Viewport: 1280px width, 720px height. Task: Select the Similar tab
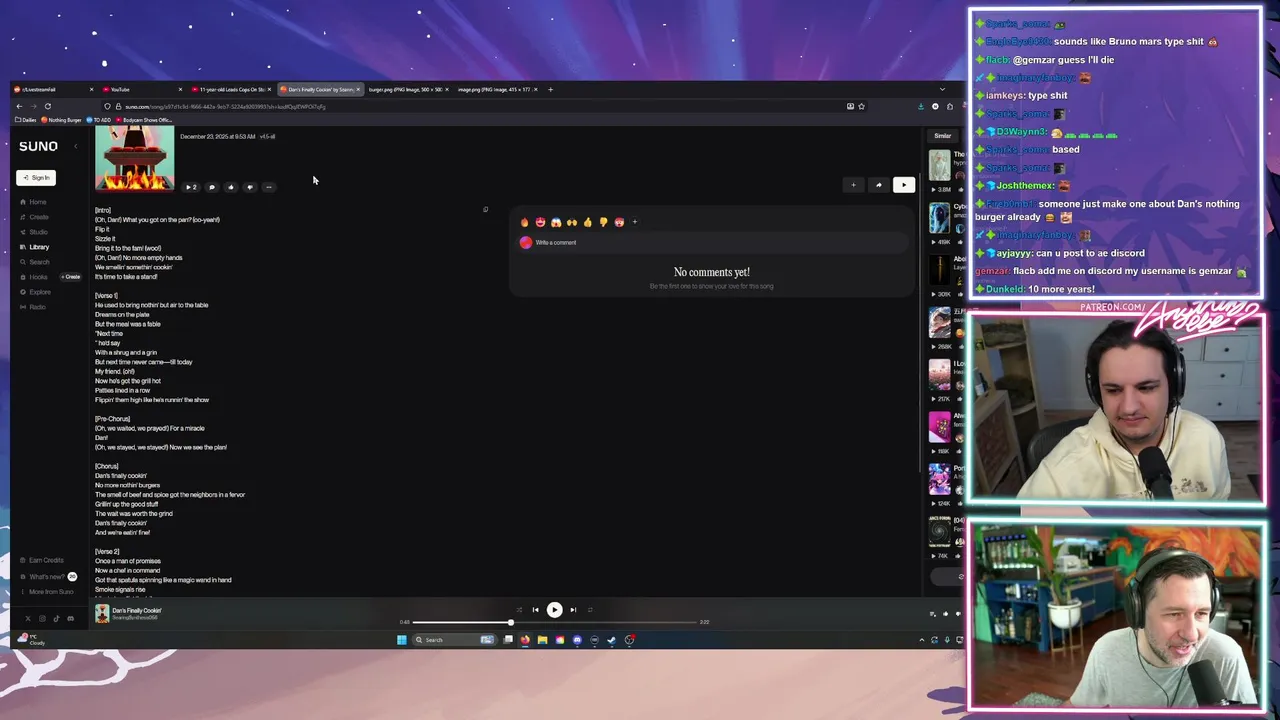tap(942, 136)
